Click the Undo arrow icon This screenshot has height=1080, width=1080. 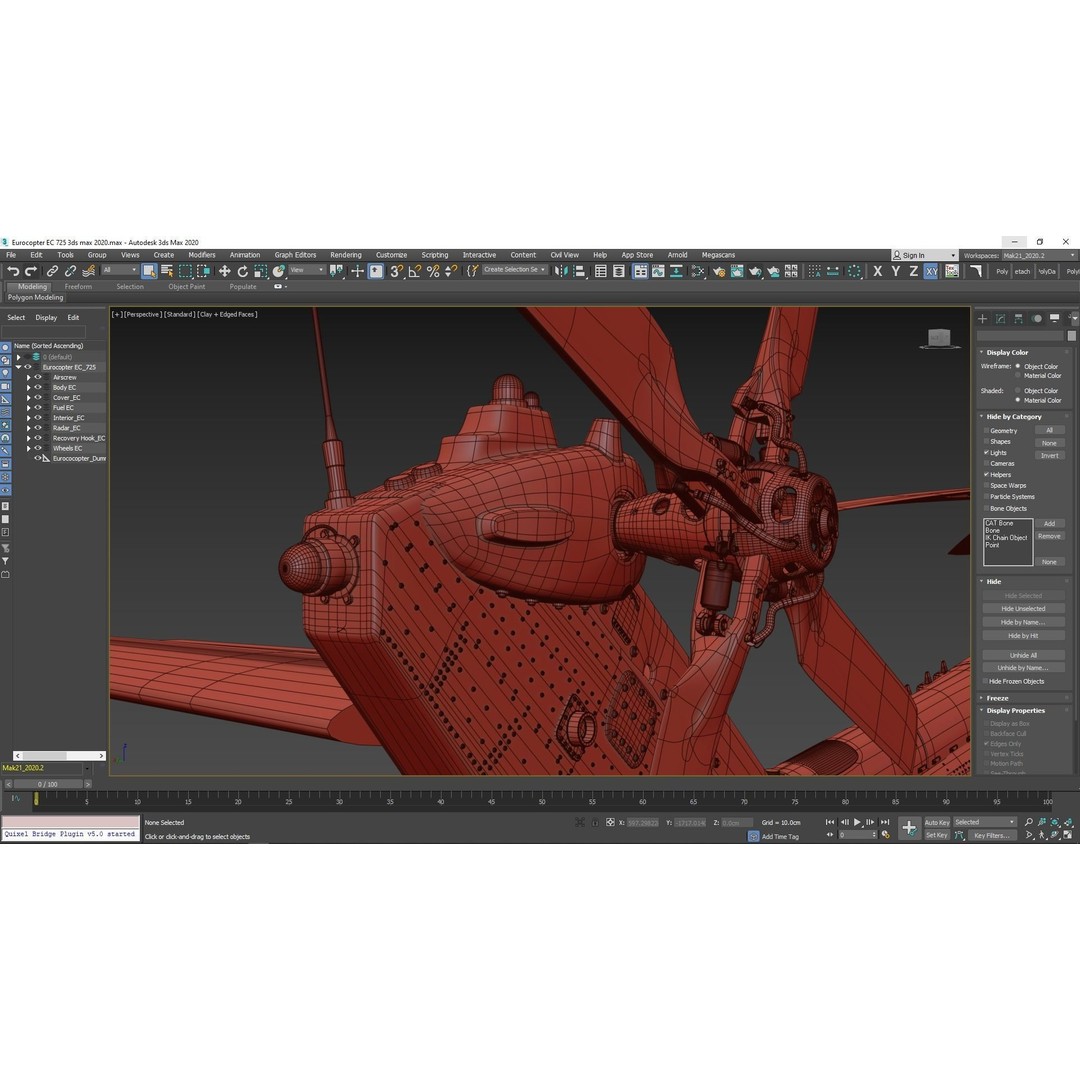(x=13, y=271)
